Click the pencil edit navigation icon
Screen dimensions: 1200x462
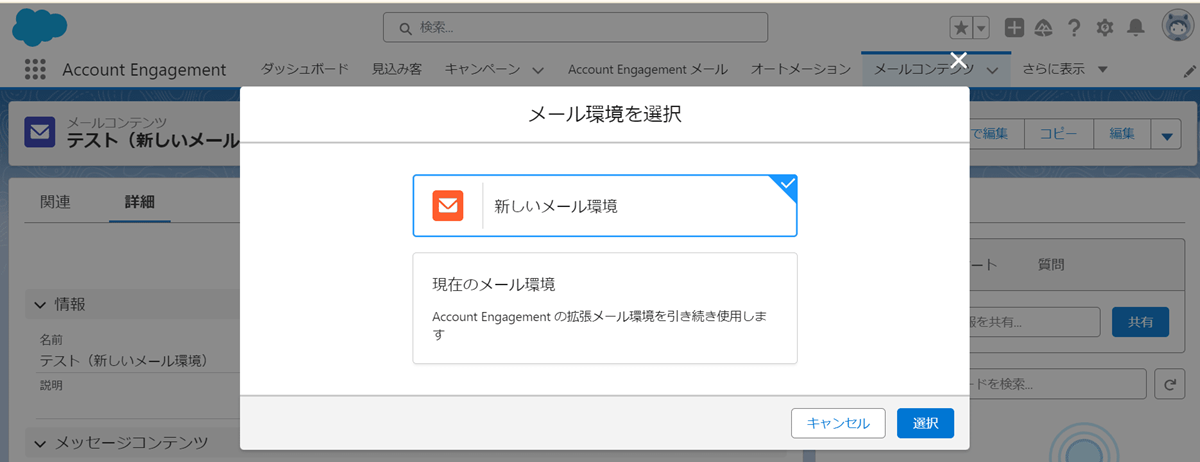[1189, 70]
